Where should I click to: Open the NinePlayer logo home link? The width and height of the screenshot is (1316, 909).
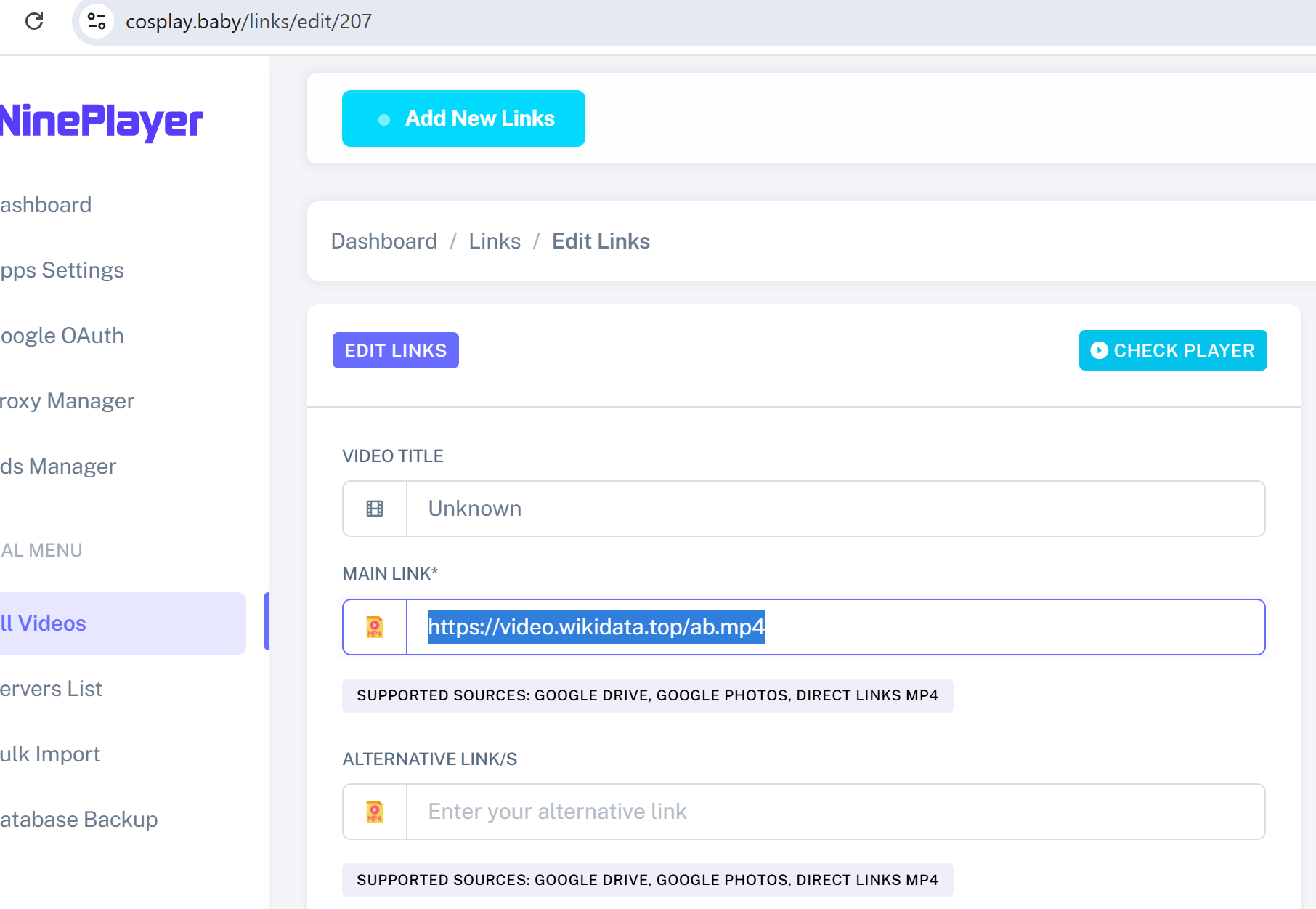tap(102, 121)
